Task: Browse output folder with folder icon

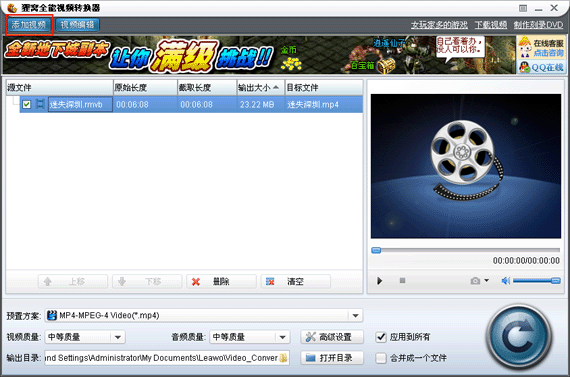Action: (284, 358)
